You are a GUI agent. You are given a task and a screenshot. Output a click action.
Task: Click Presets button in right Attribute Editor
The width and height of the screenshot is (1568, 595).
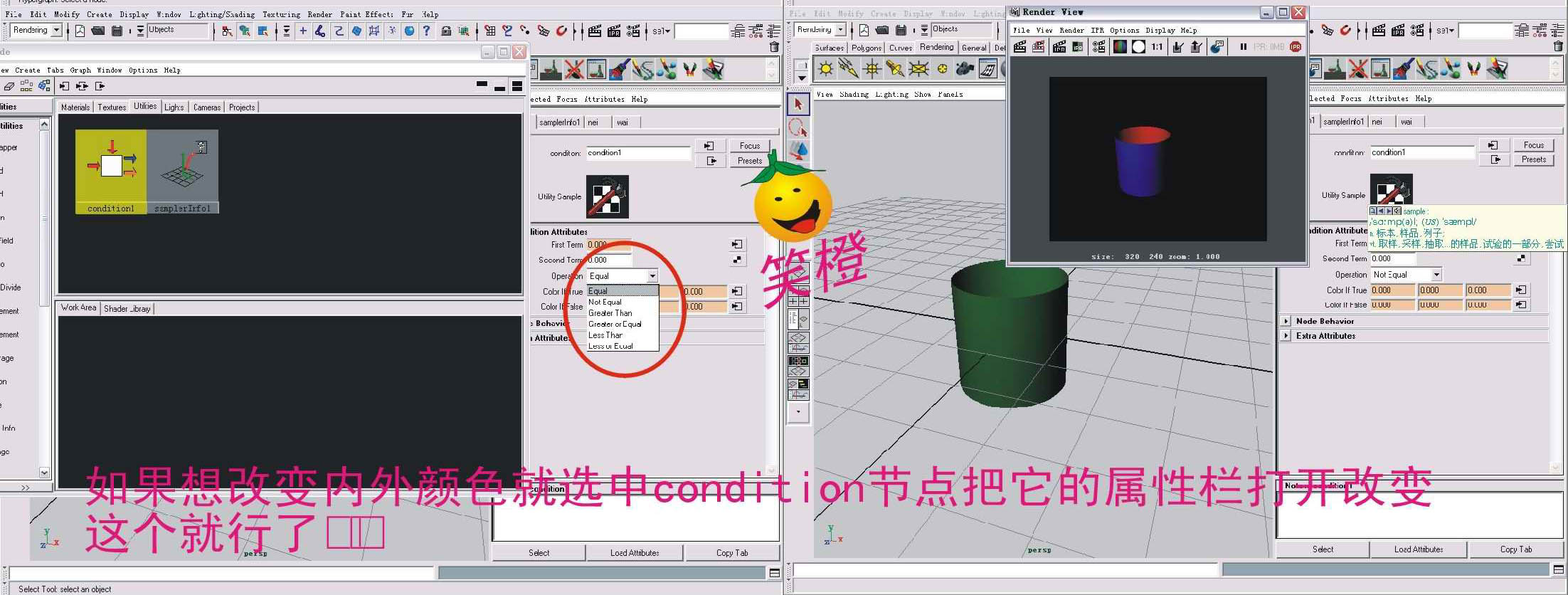pyautogui.click(x=1534, y=159)
